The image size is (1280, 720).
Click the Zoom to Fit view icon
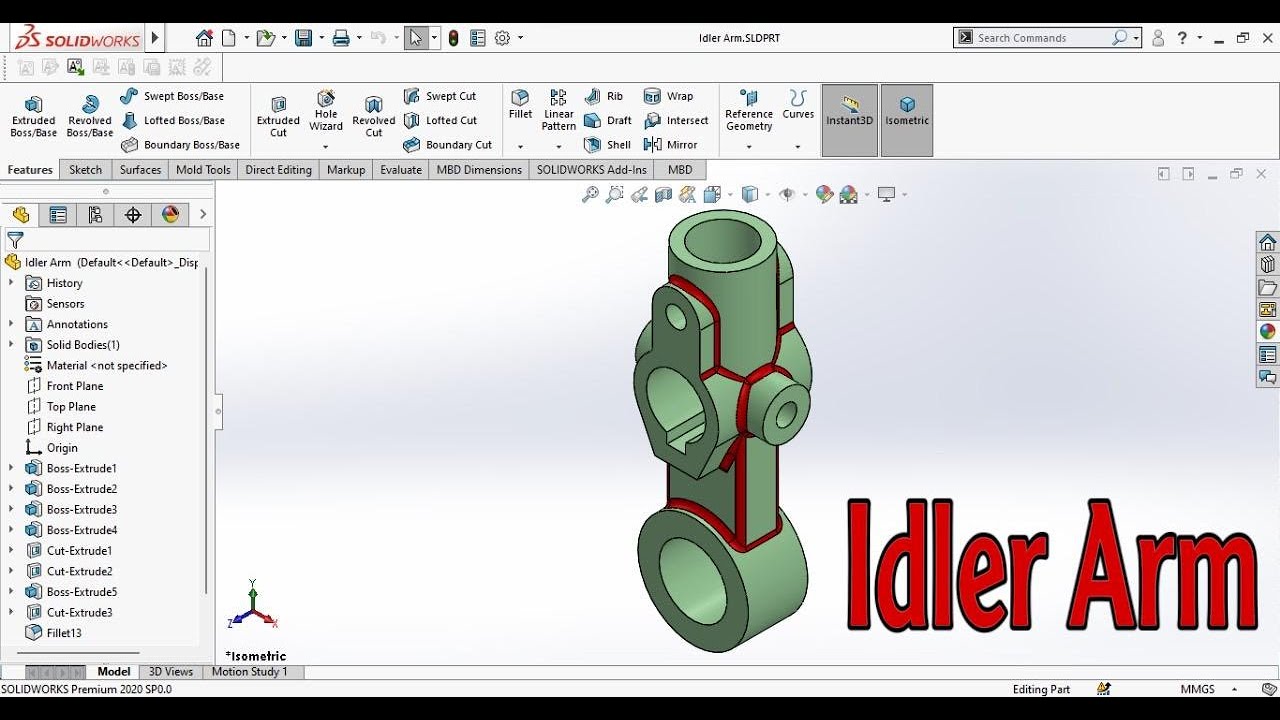click(590, 195)
